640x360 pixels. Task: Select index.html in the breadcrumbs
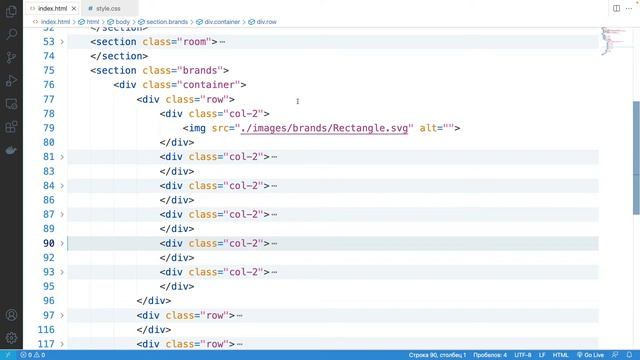(56, 22)
